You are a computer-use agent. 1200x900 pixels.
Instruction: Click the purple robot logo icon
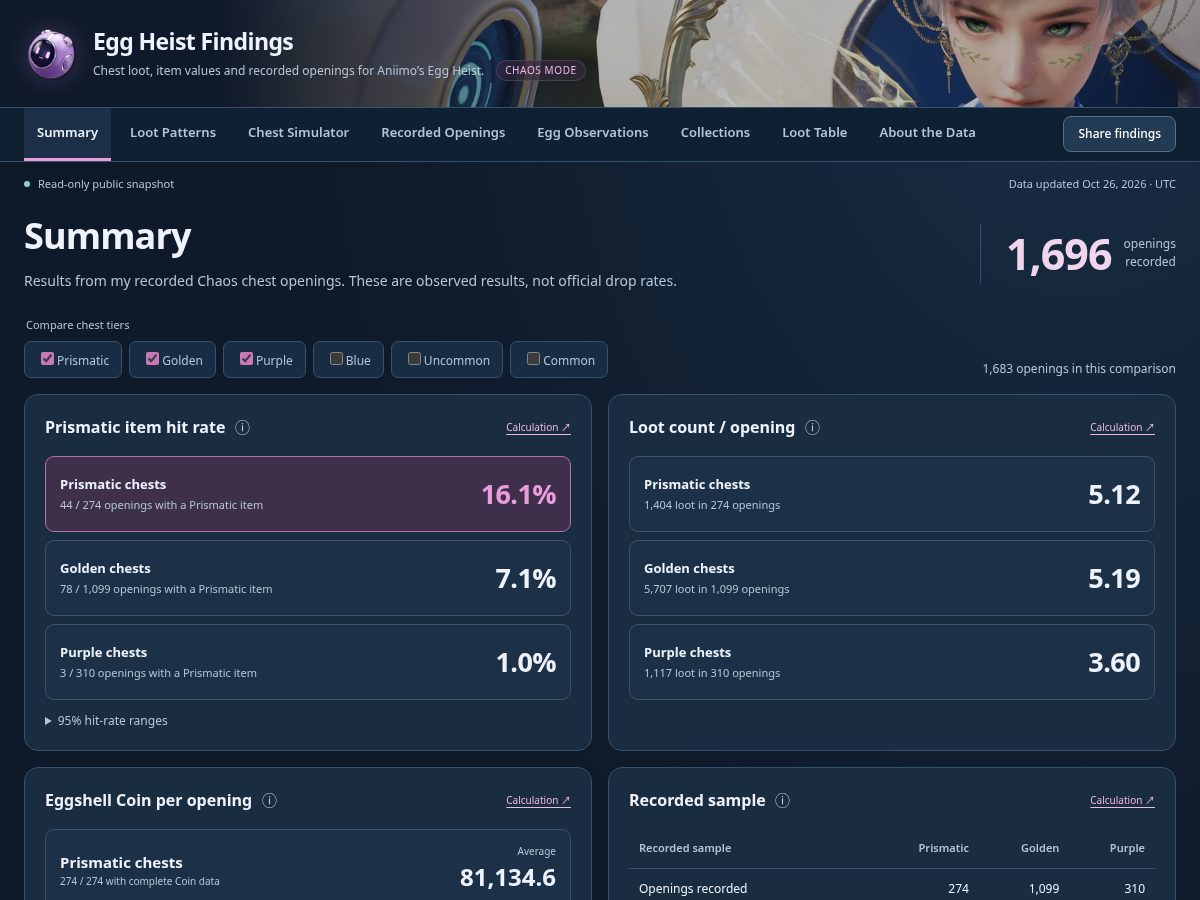coord(50,54)
